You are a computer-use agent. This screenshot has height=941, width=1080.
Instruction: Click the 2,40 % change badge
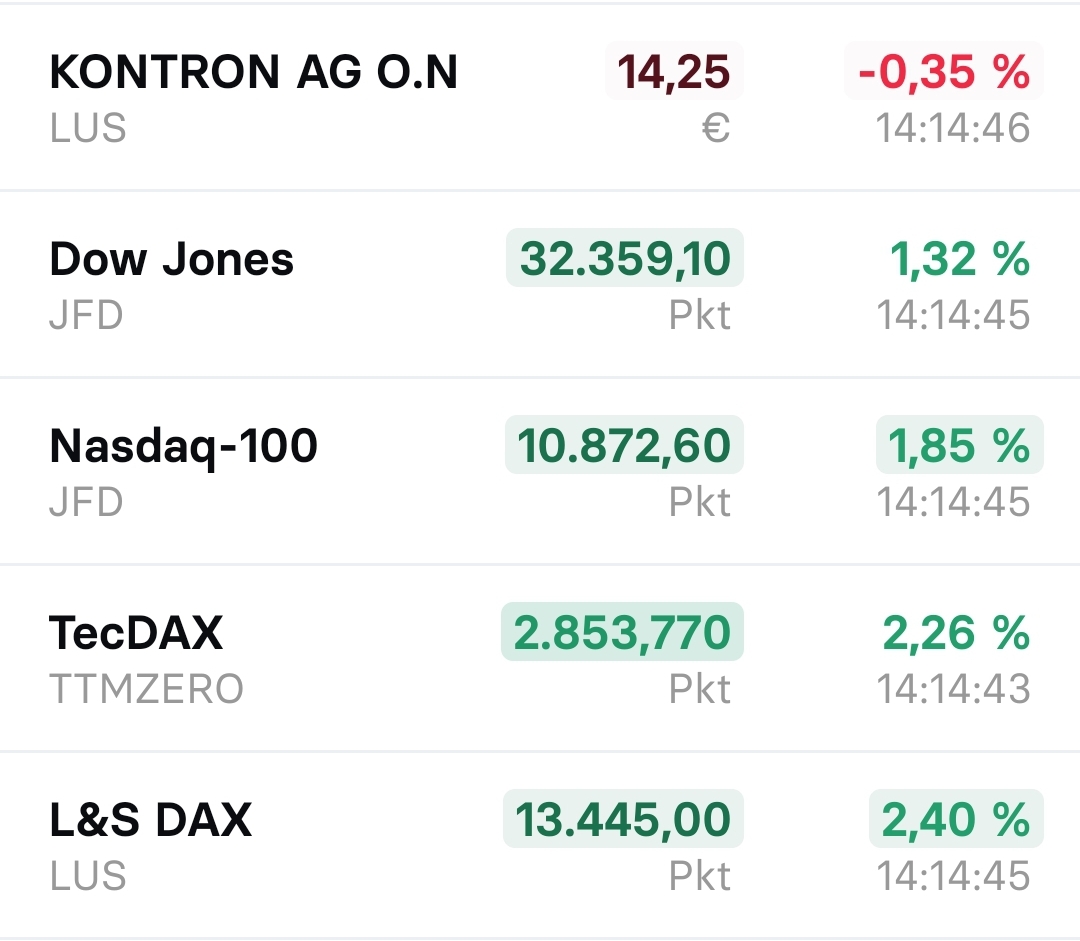[955, 820]
